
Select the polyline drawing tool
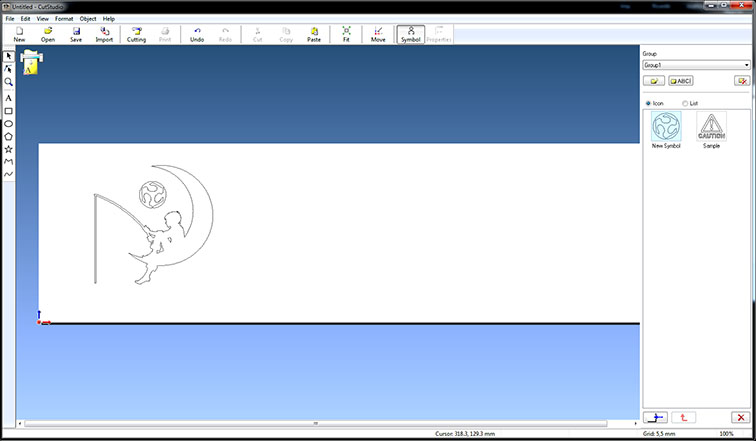coord(8,161)
